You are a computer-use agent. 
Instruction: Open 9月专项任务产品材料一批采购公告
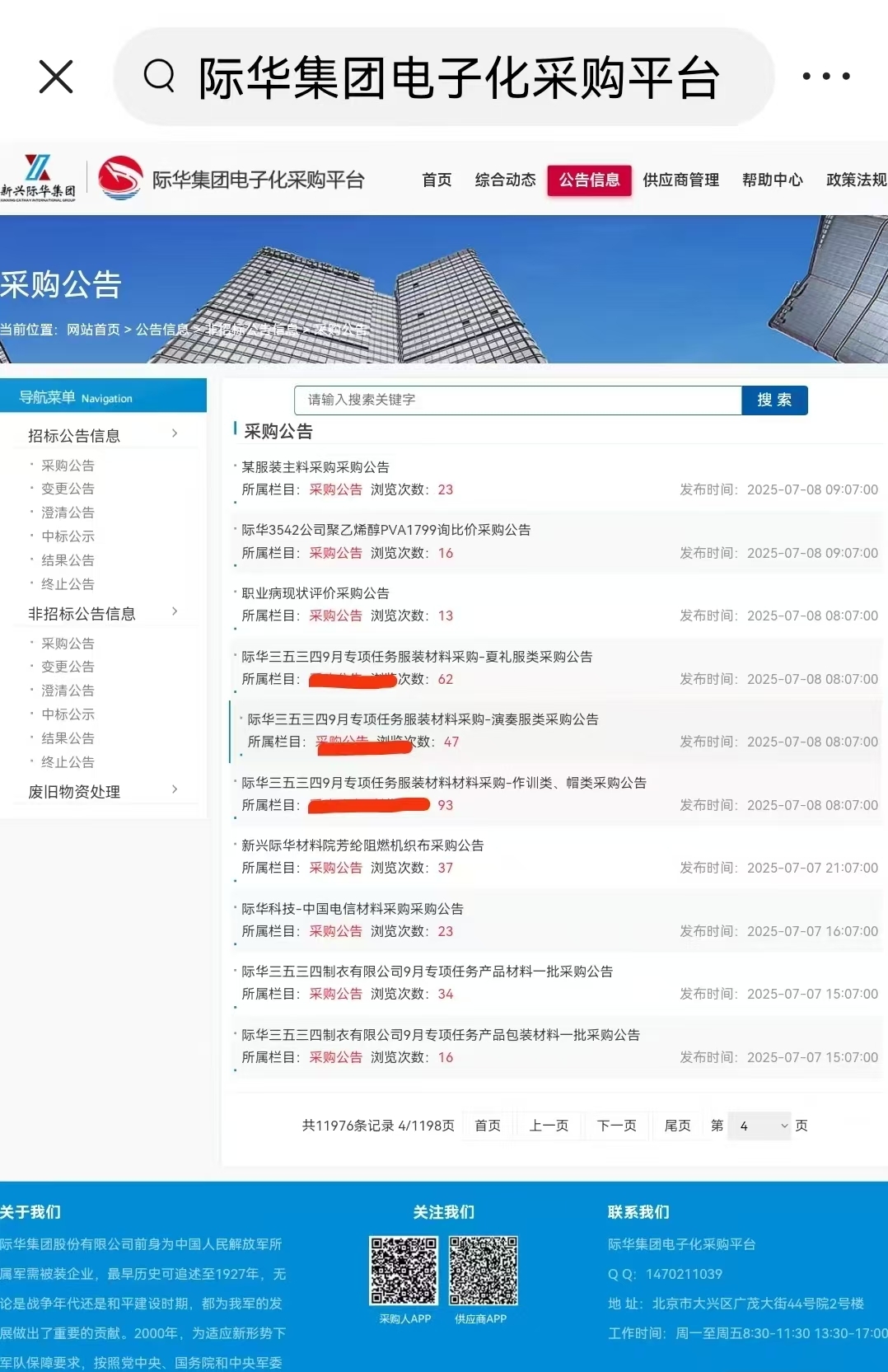(428, 972)
